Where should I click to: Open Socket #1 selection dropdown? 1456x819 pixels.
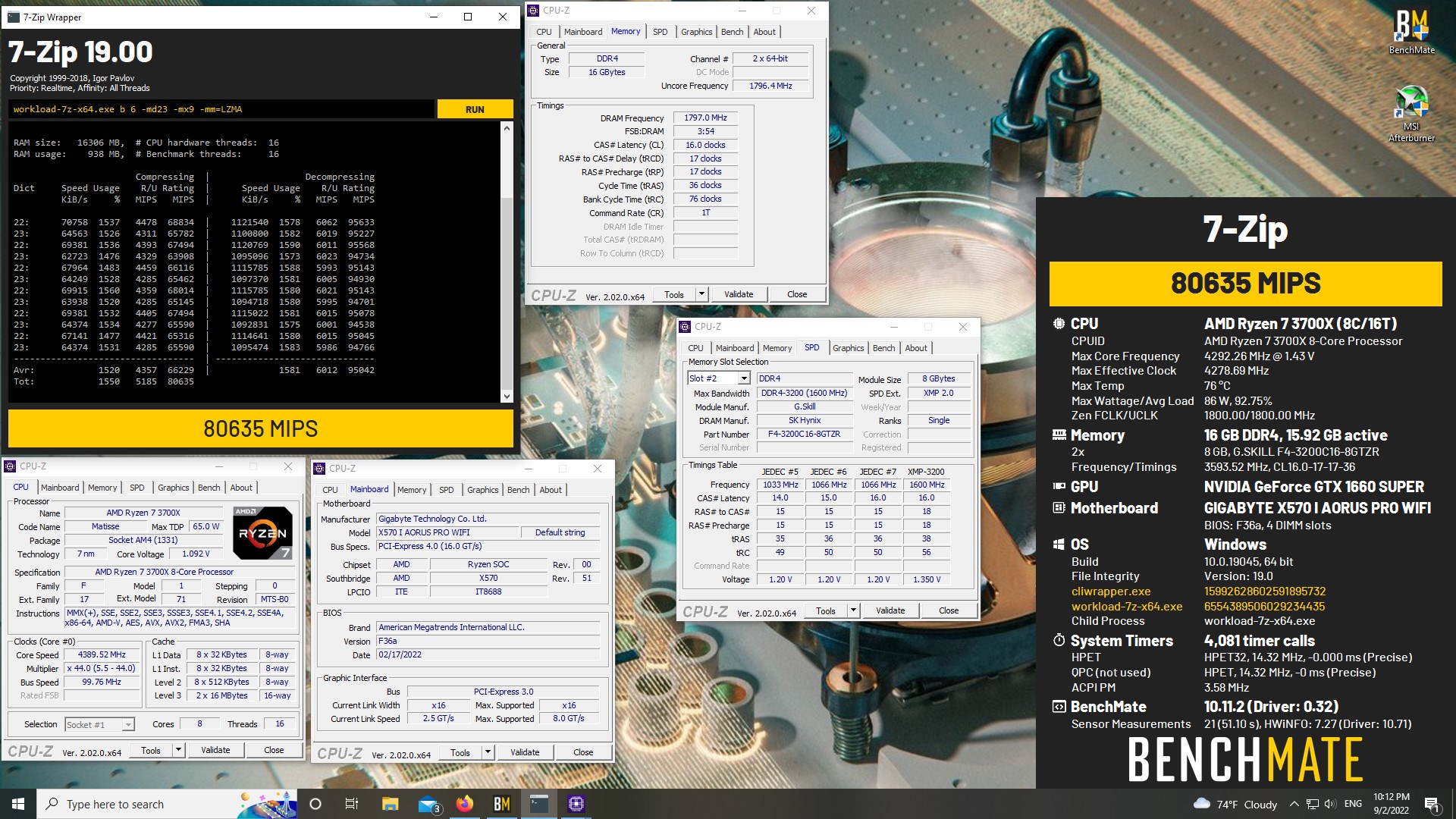coord(128,725)
